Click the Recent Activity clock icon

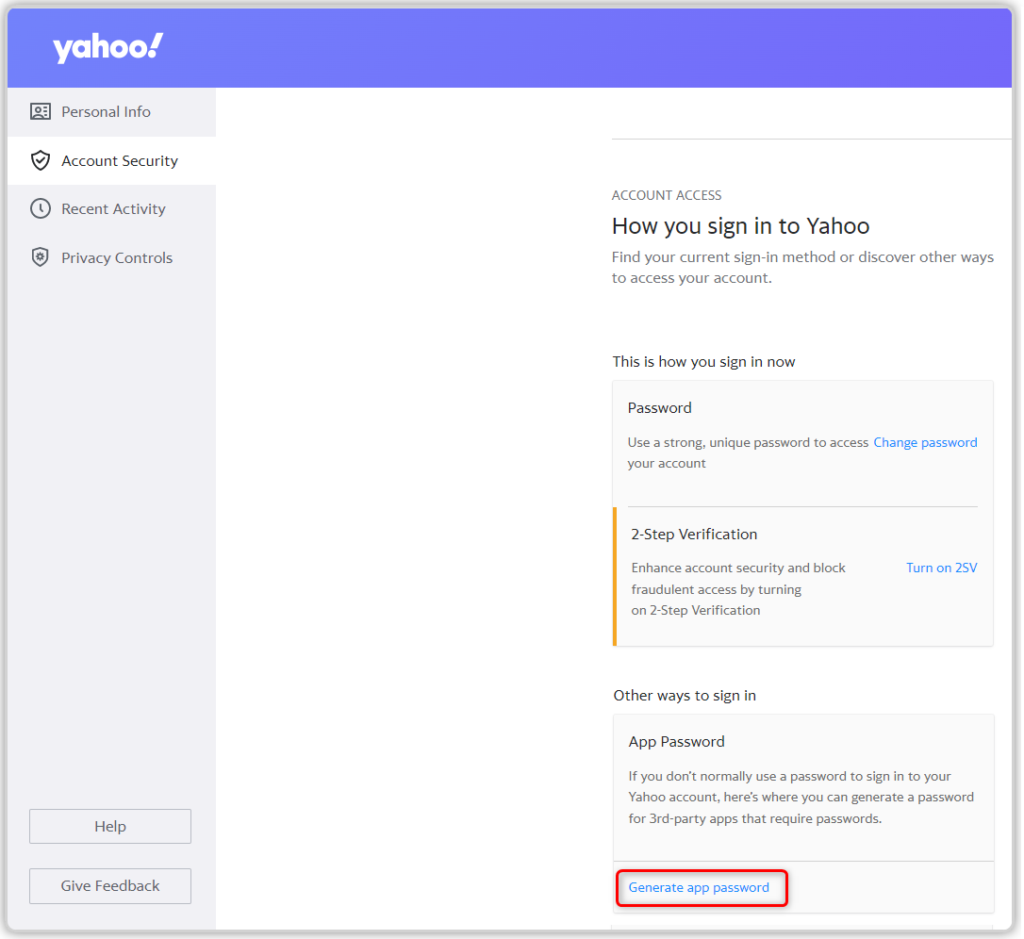click(x=40, y=208)
